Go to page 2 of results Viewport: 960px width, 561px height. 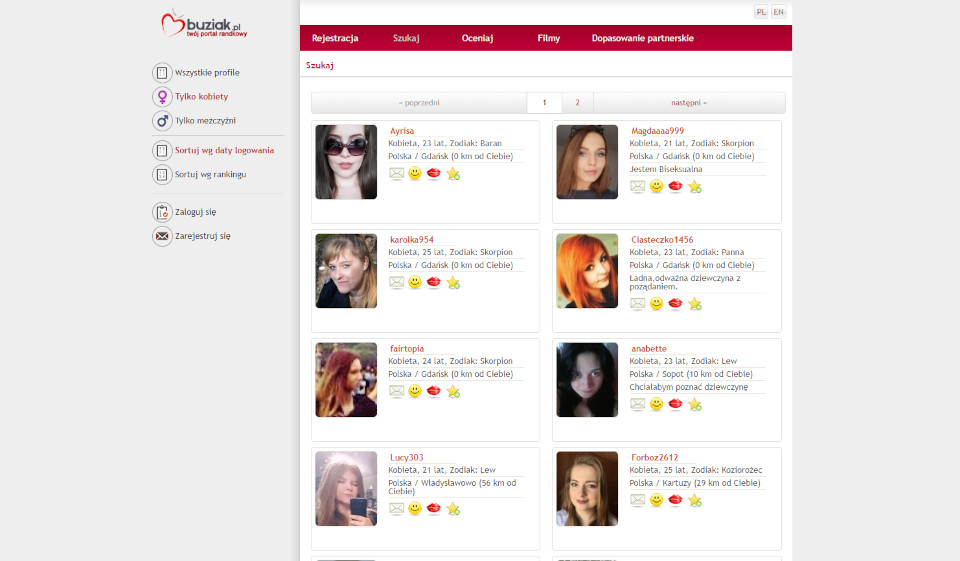click(577, 103)
